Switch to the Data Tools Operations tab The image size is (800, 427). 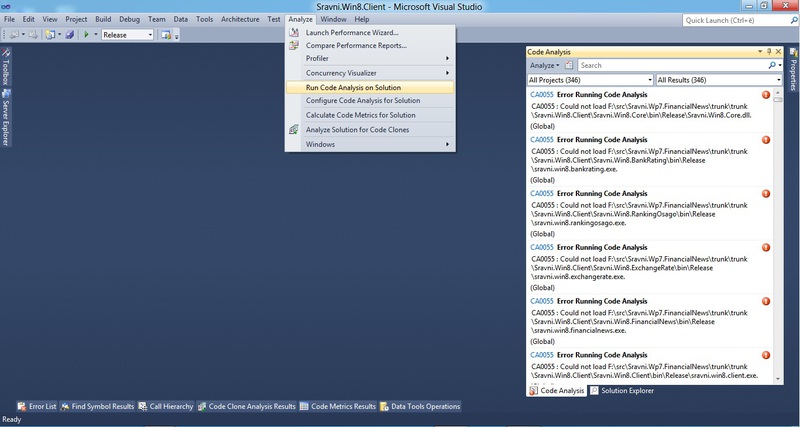[x=420, y=407]
